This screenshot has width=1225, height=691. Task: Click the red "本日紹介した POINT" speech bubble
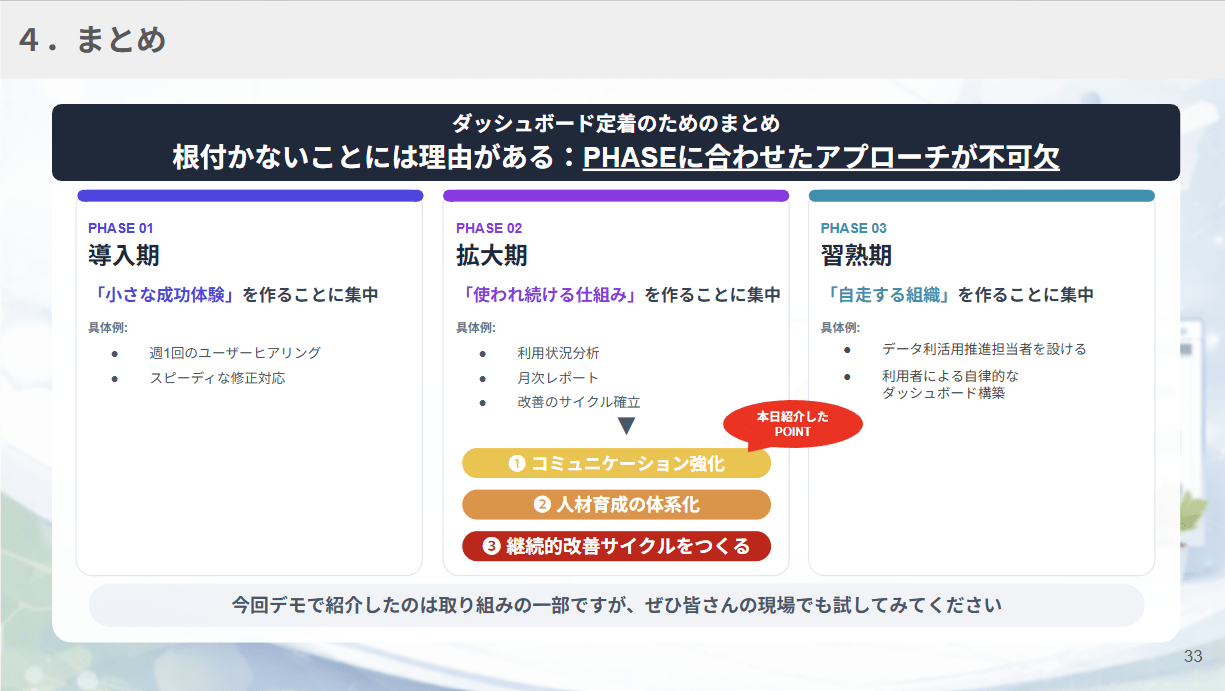pyautogui.click(x=792, y=424)
